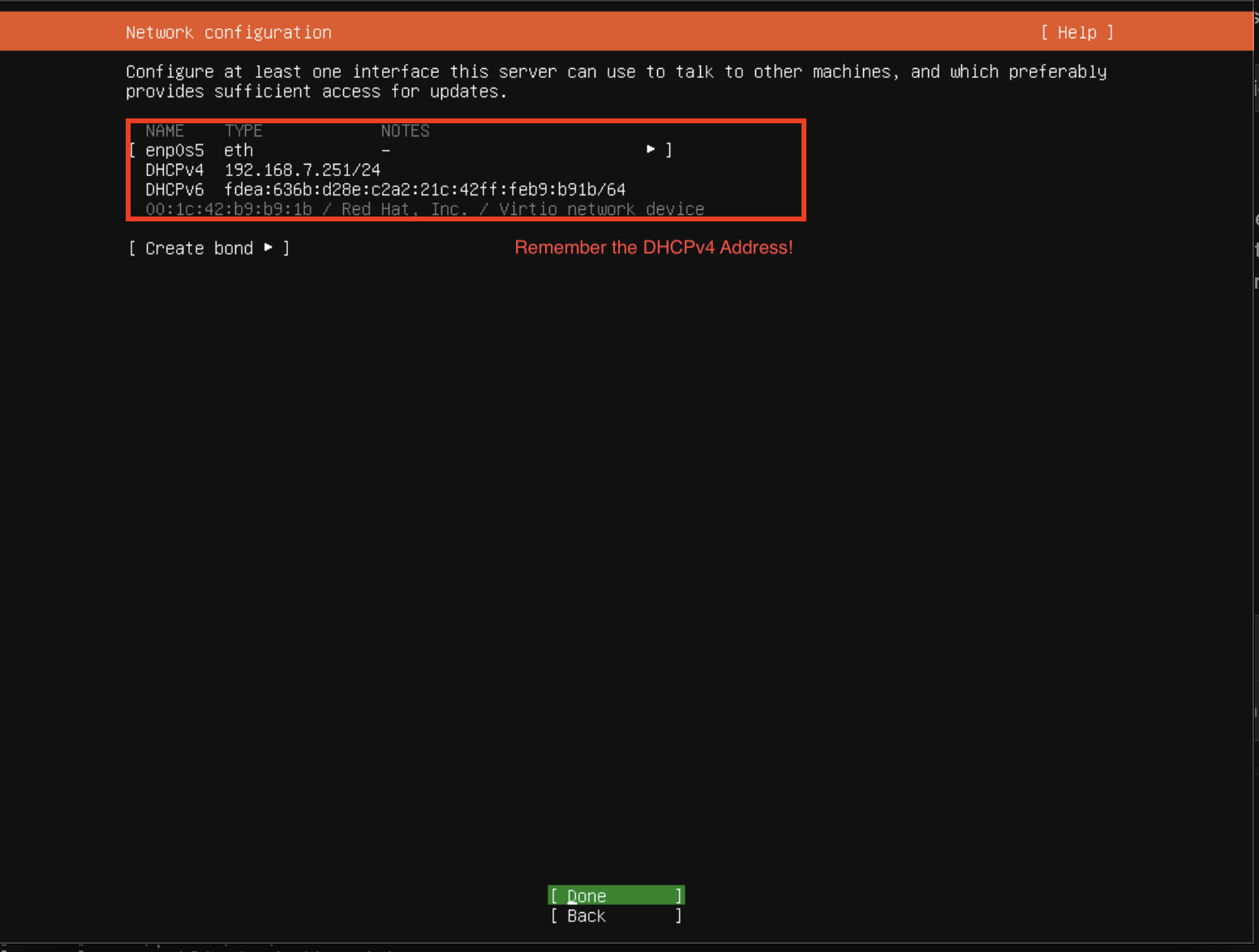Select the Virtio network device entry

[x=604, y=208]
